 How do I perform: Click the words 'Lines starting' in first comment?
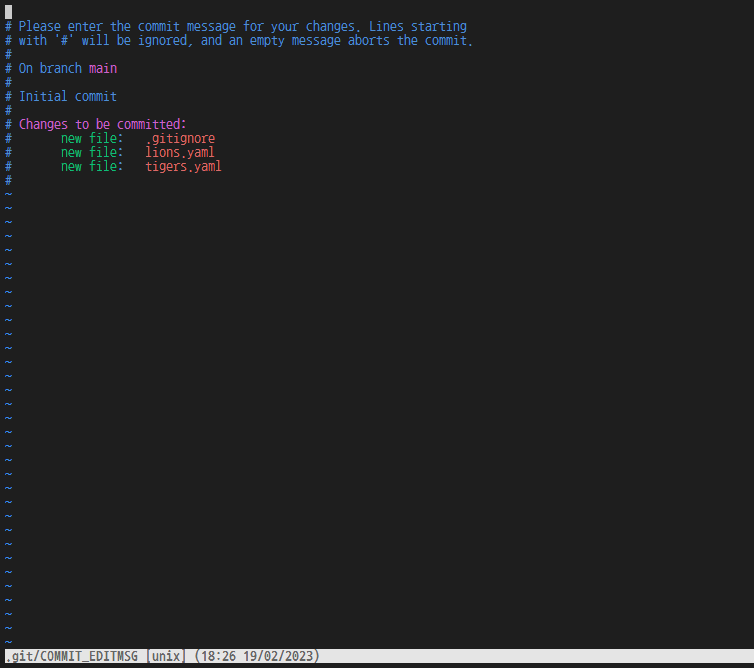[418, 26]
